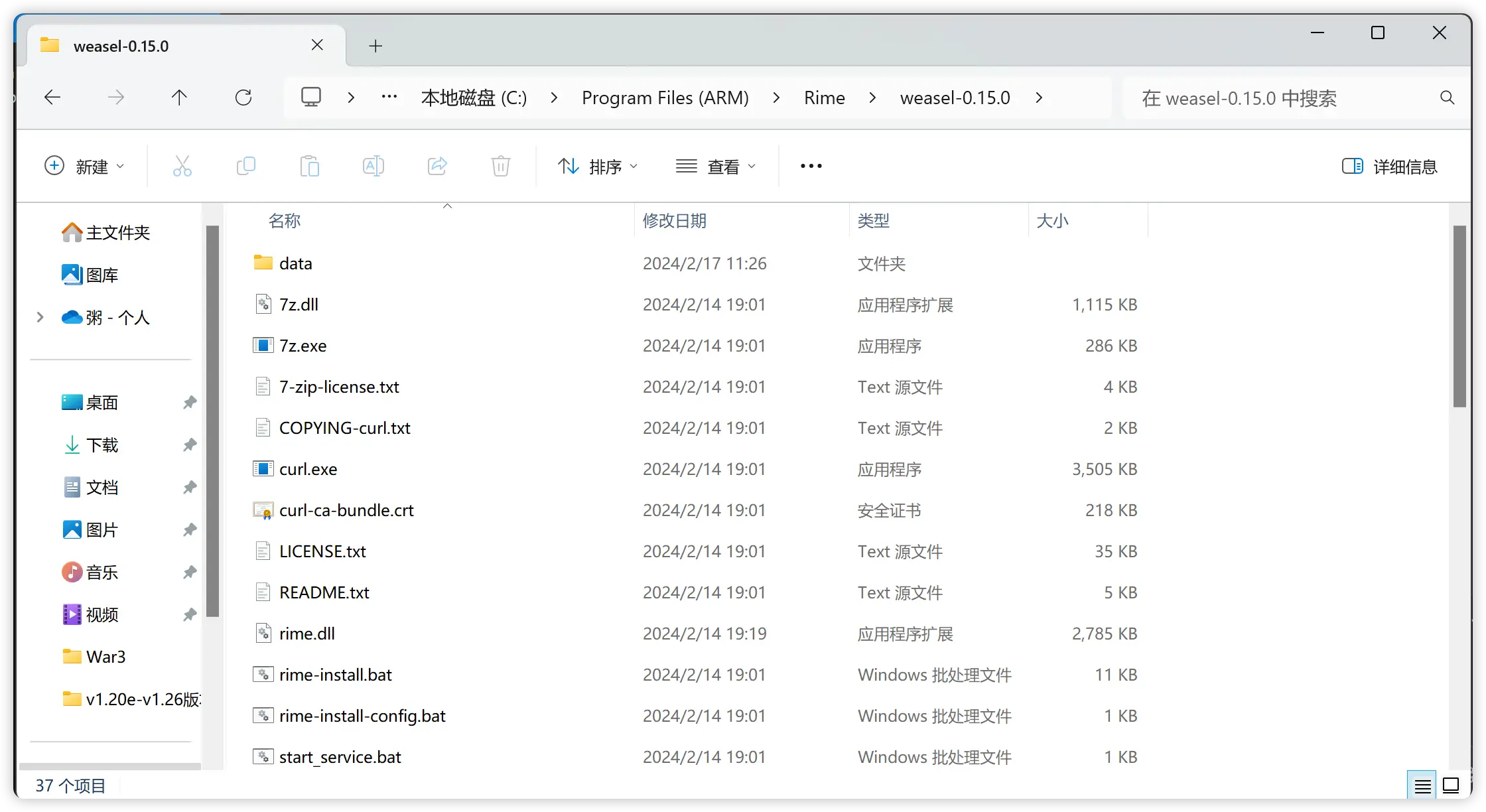1486x812 pixels.
Task: Switch to details list view in status bar
Action: point(1422,786)
